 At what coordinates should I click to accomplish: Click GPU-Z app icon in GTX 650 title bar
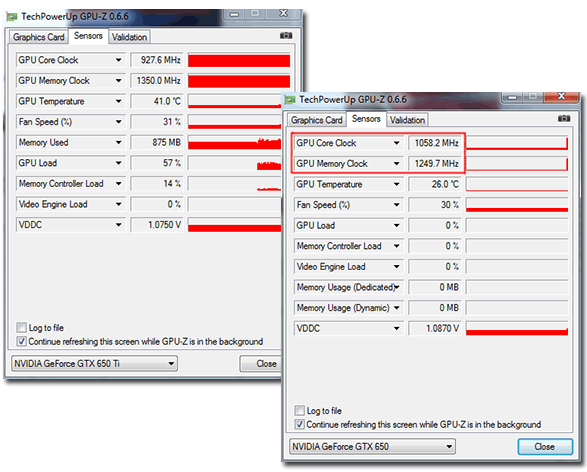coord(290,100)
